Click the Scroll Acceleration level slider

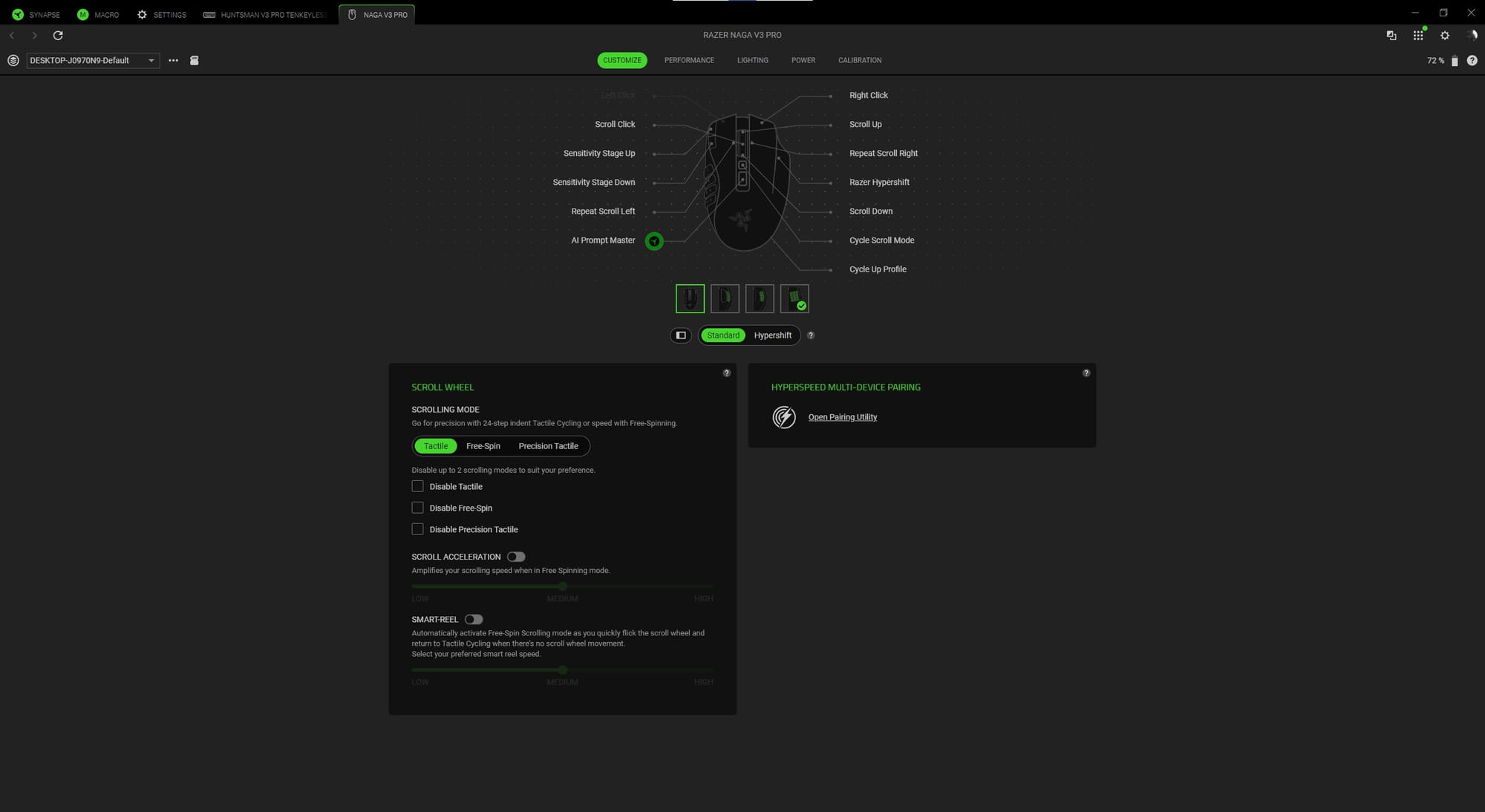coord(562,586)
